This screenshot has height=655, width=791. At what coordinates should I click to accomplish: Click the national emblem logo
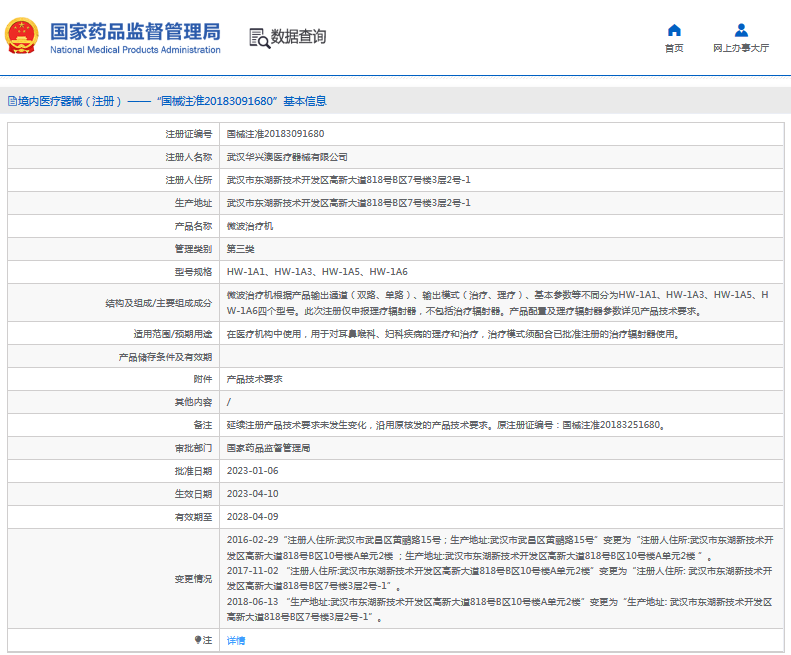click(x=22, y=36)
